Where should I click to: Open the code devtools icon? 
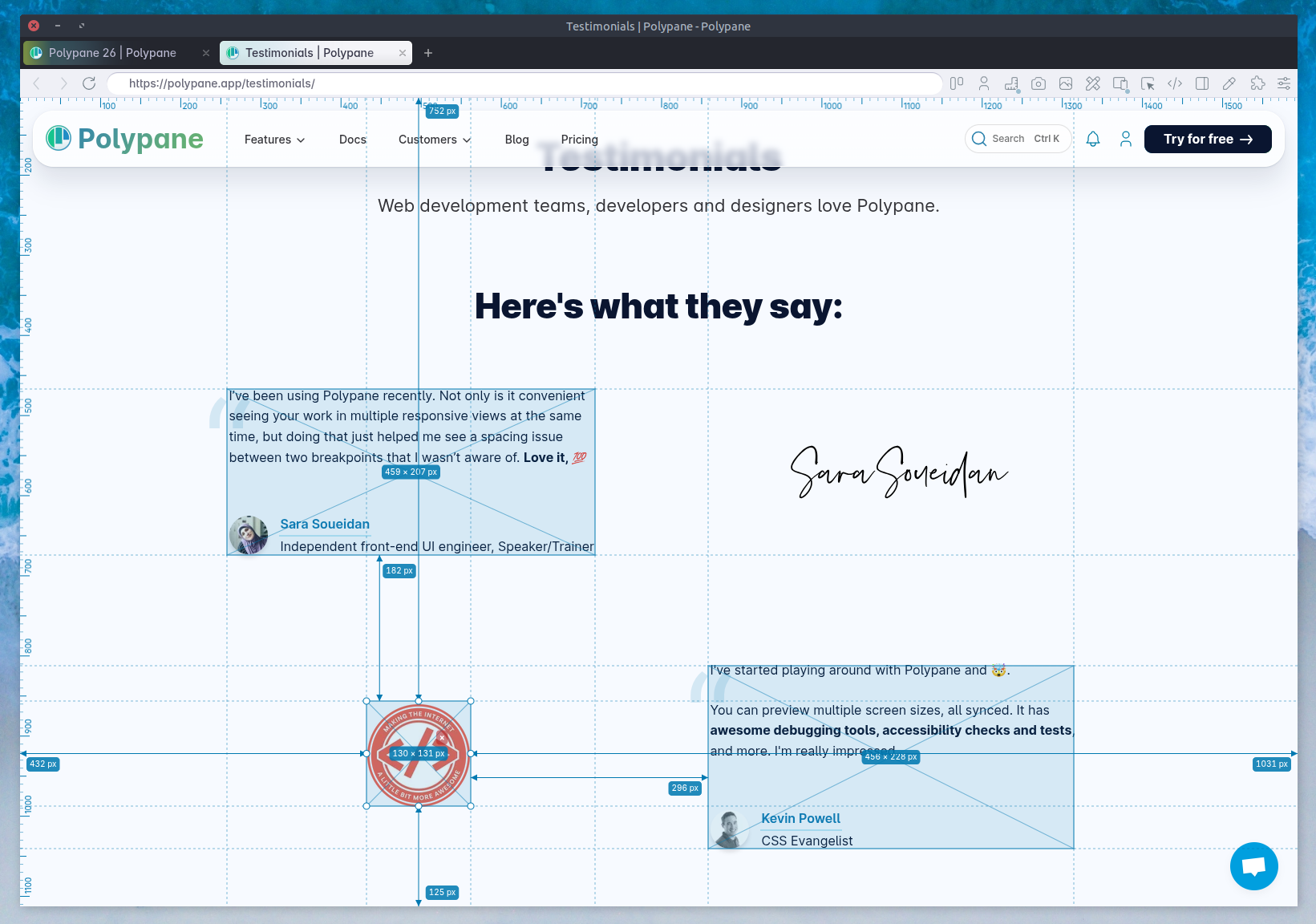coord(1175,83)
